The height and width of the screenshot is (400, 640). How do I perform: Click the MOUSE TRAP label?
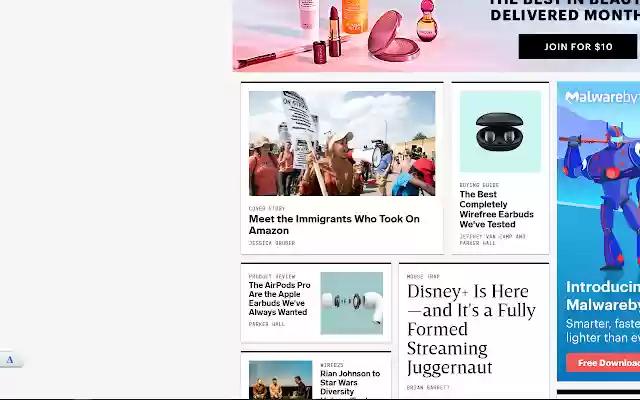(423, 276)
